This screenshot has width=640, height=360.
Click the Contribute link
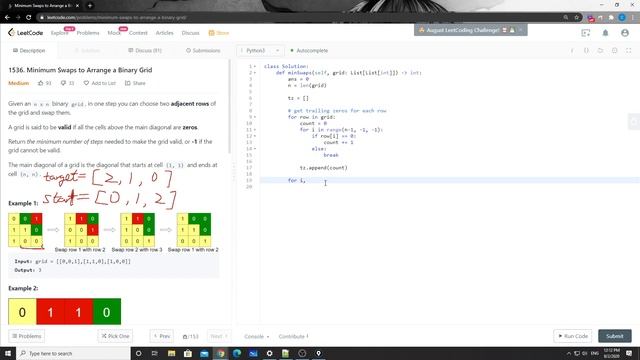pyautogui.click(x=293, y=336)
